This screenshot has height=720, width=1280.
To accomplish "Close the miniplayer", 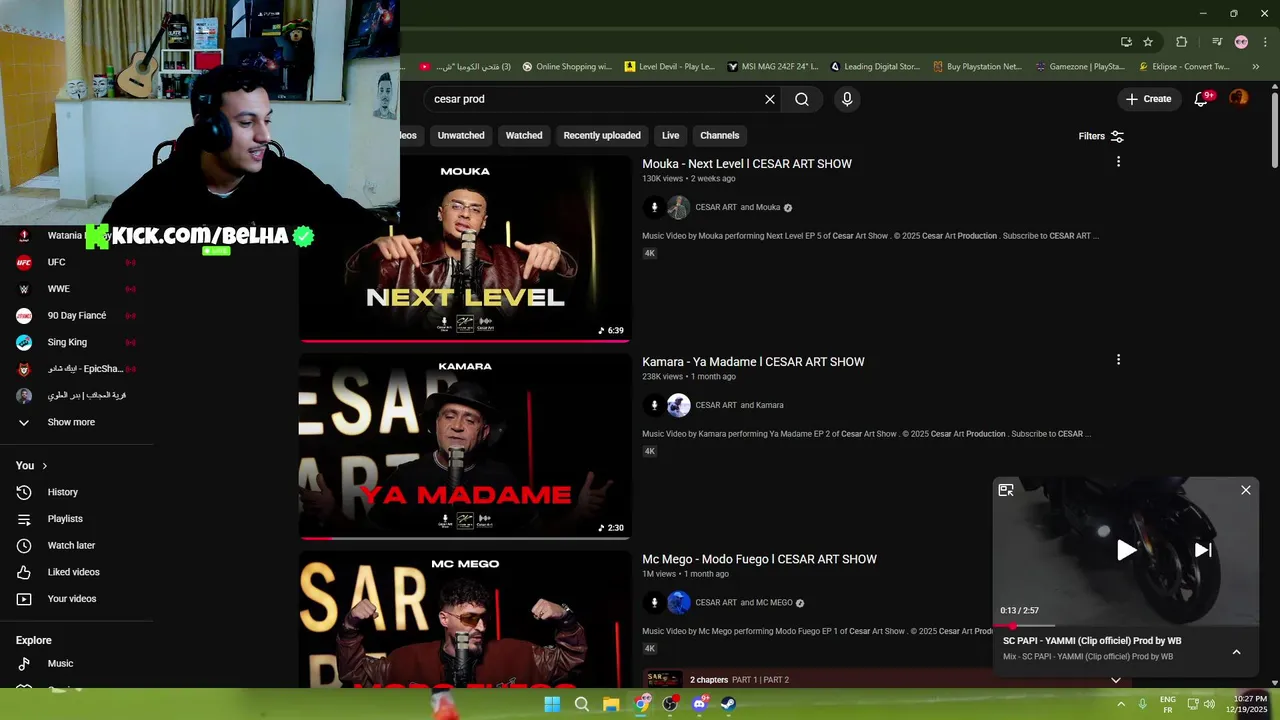I will [1246, 490].
